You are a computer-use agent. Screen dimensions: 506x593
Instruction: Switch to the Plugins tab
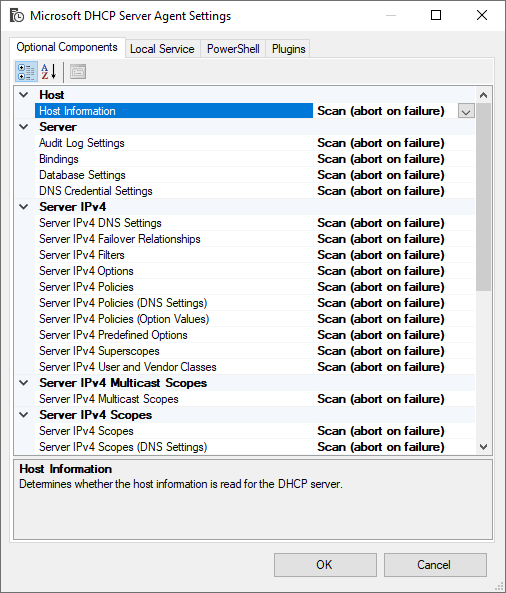pos(289,49)
